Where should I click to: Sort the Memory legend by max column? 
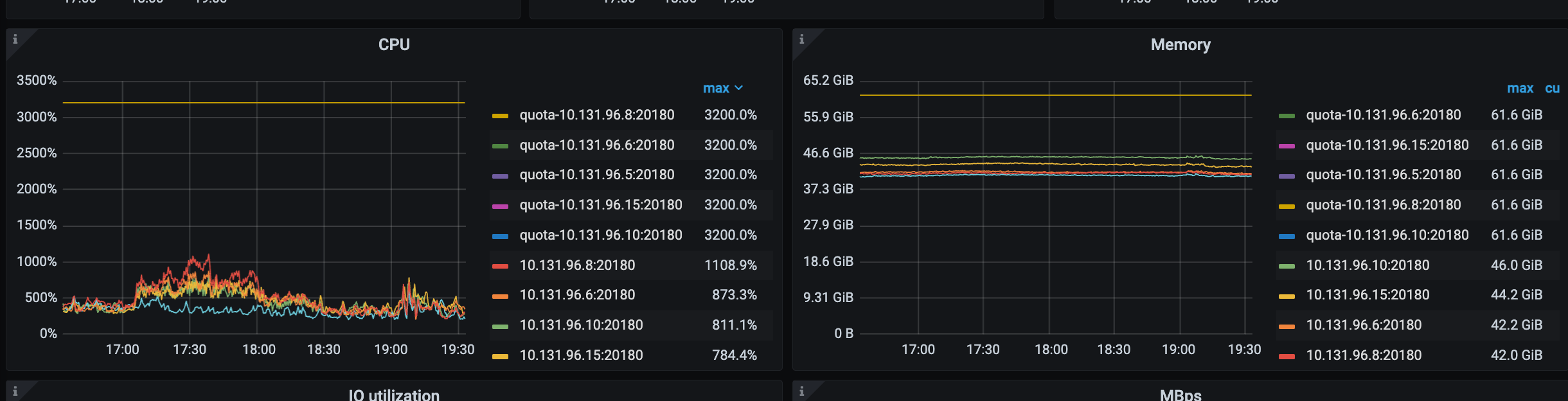pos(1520,88)
